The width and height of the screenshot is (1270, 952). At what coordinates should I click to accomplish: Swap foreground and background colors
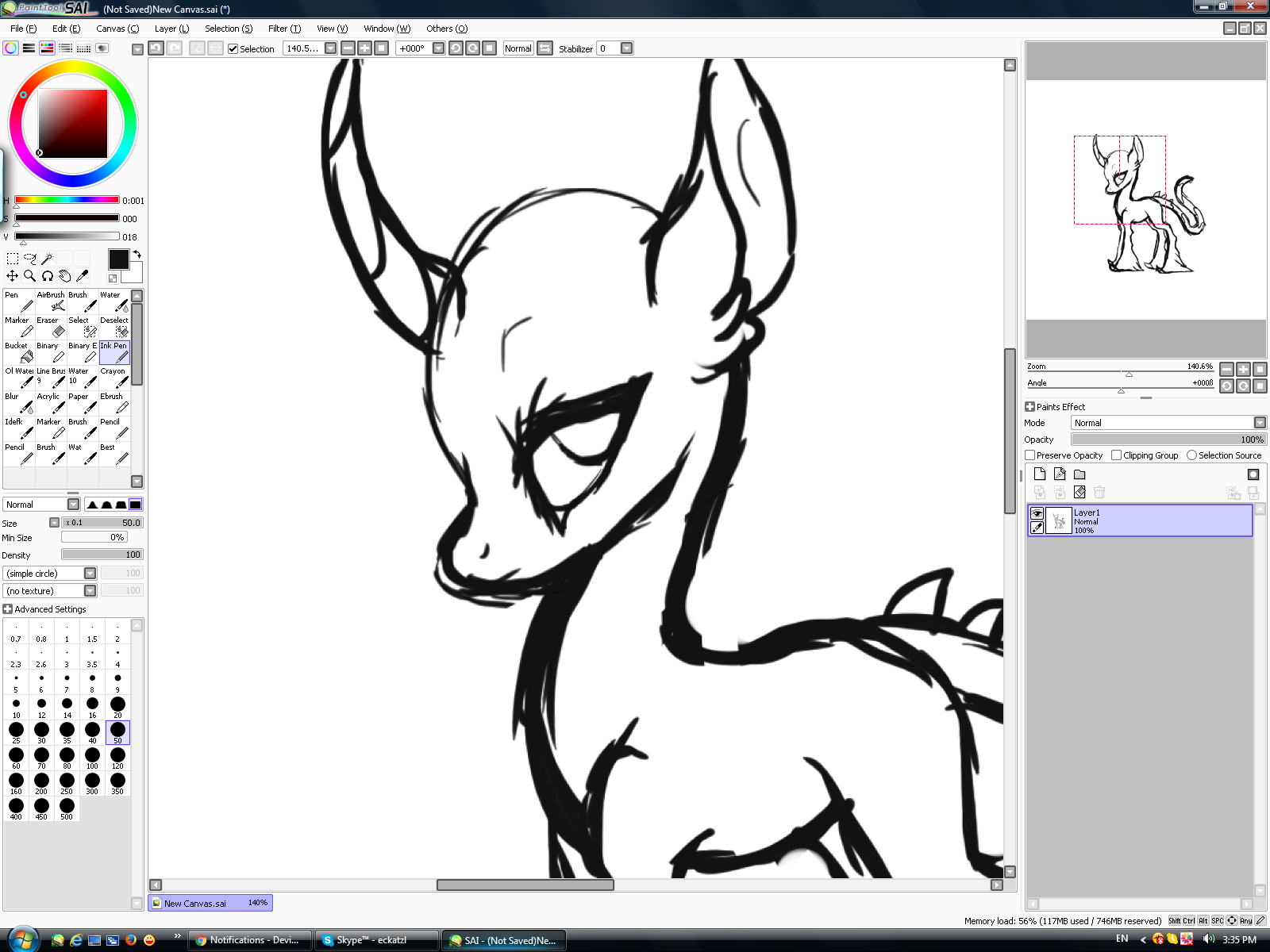pos(137,255)
